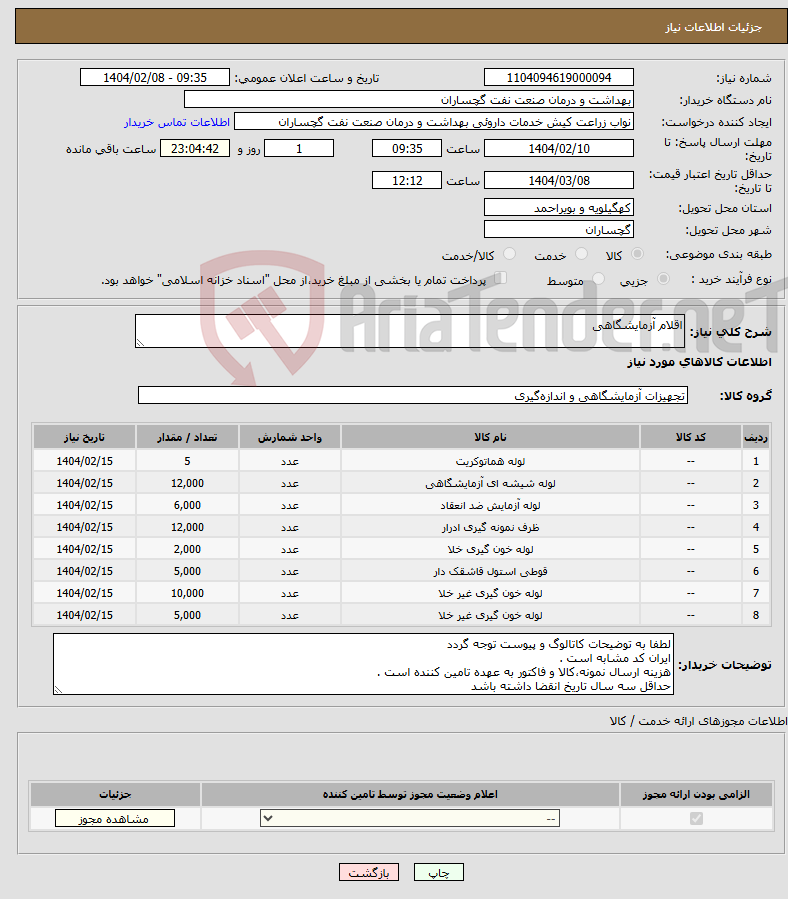Select the متوسط purchase type radio
The image size is (788, 899).
(x=598, y=279)
